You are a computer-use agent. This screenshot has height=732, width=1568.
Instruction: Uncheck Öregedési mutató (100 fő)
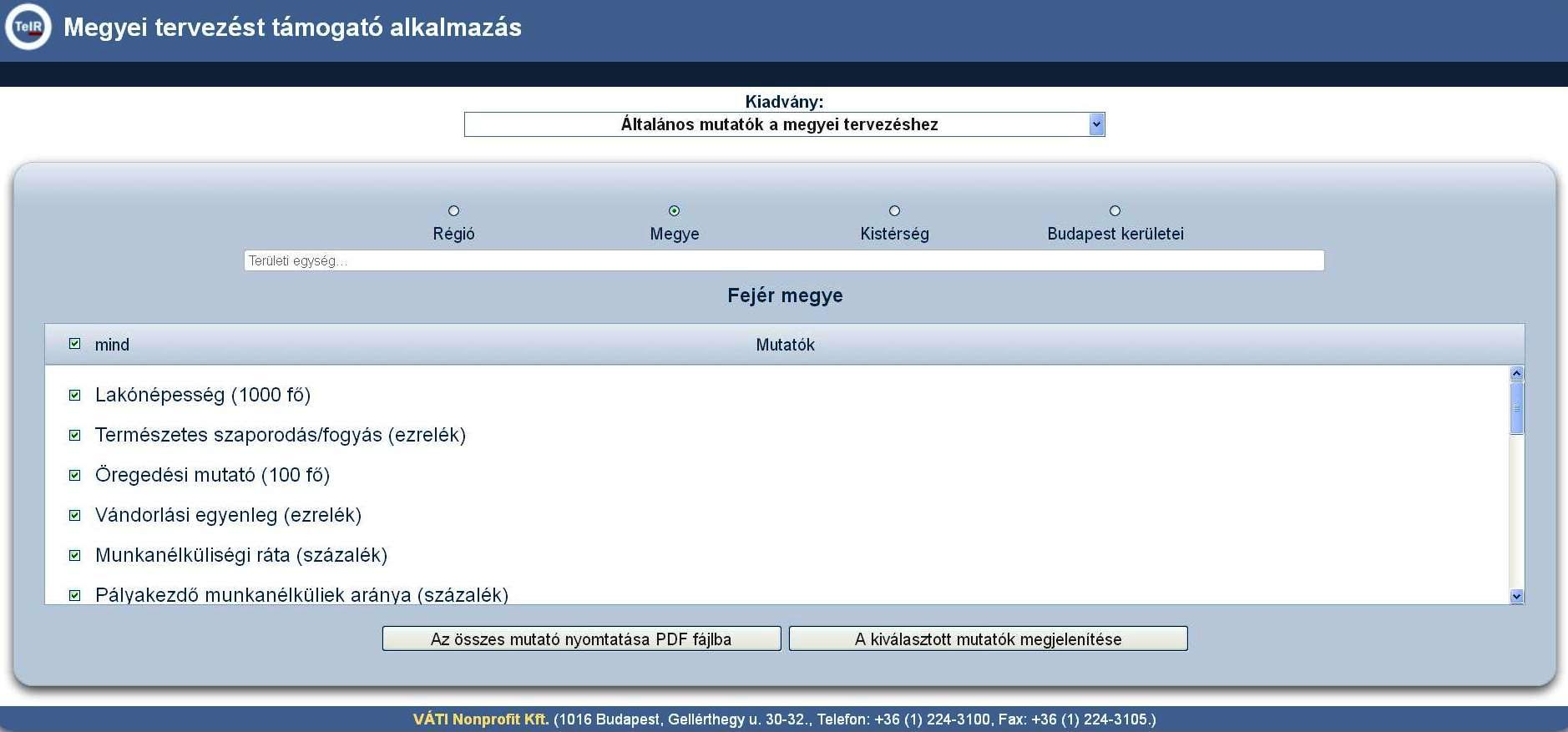click(75, 475)
